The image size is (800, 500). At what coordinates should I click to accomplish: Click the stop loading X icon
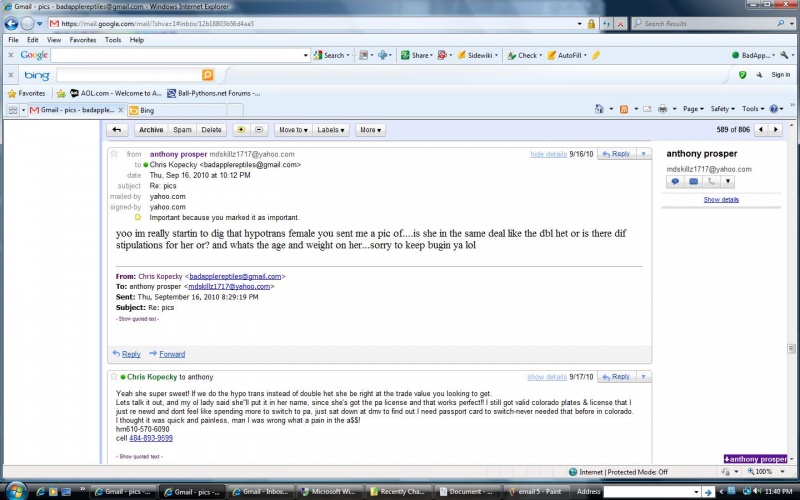(620, 23)
